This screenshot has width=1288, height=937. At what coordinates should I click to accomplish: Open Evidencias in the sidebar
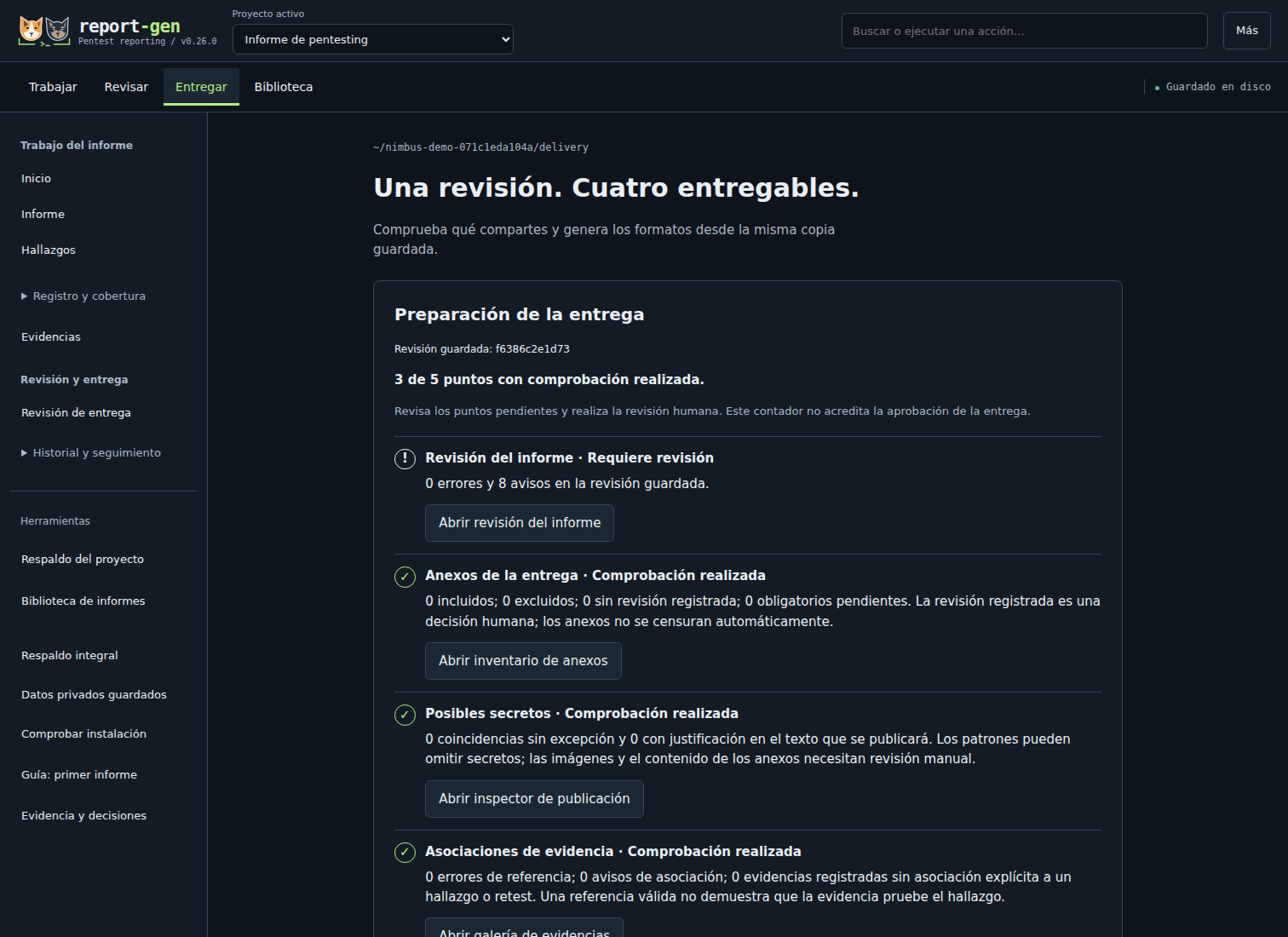point(51,337)
